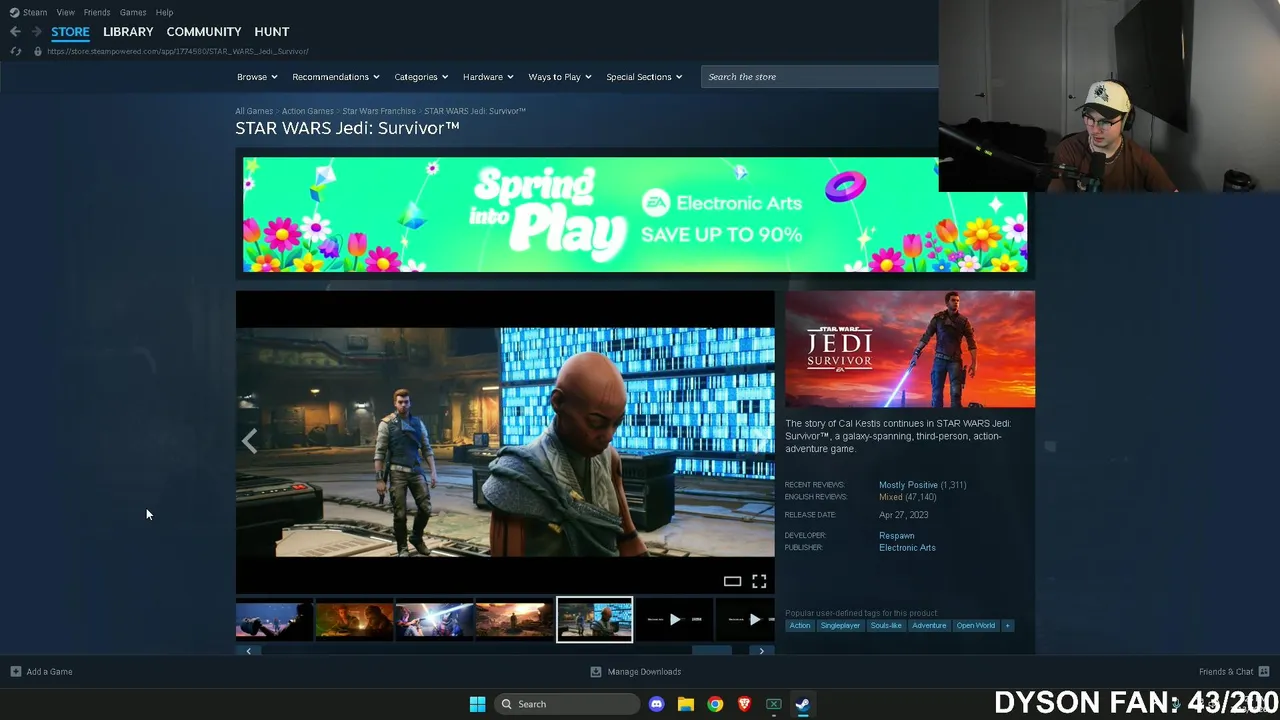Select the desert sunset thumbnail

coord(514,620)
